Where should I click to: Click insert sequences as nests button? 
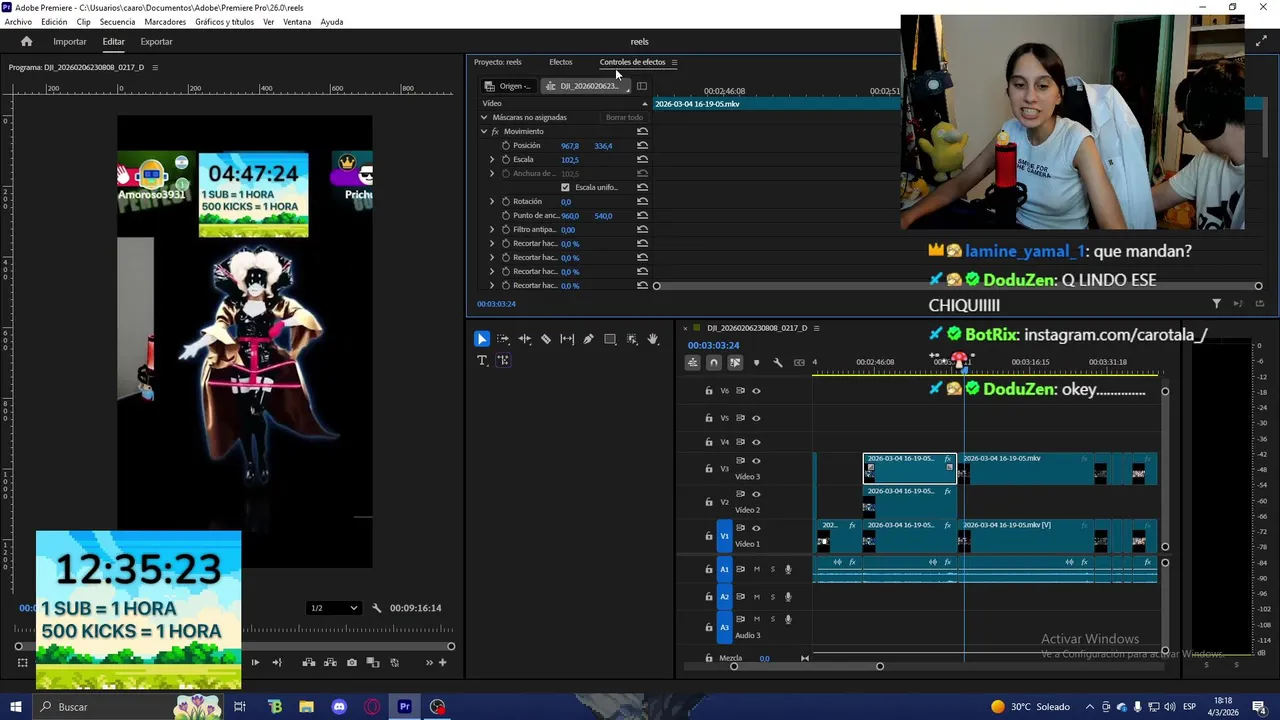pyautogui.click(x=692, y=362)
